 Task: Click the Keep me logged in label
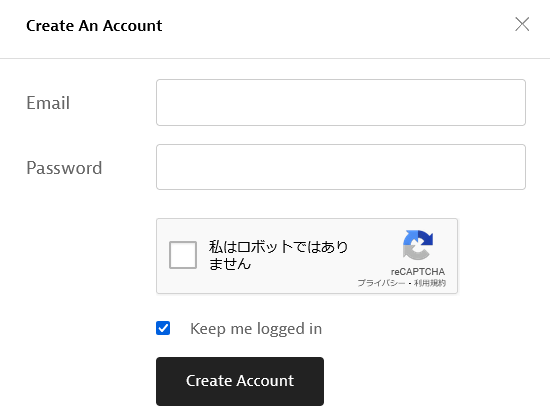pyautogui.click(x=256, y=329)
